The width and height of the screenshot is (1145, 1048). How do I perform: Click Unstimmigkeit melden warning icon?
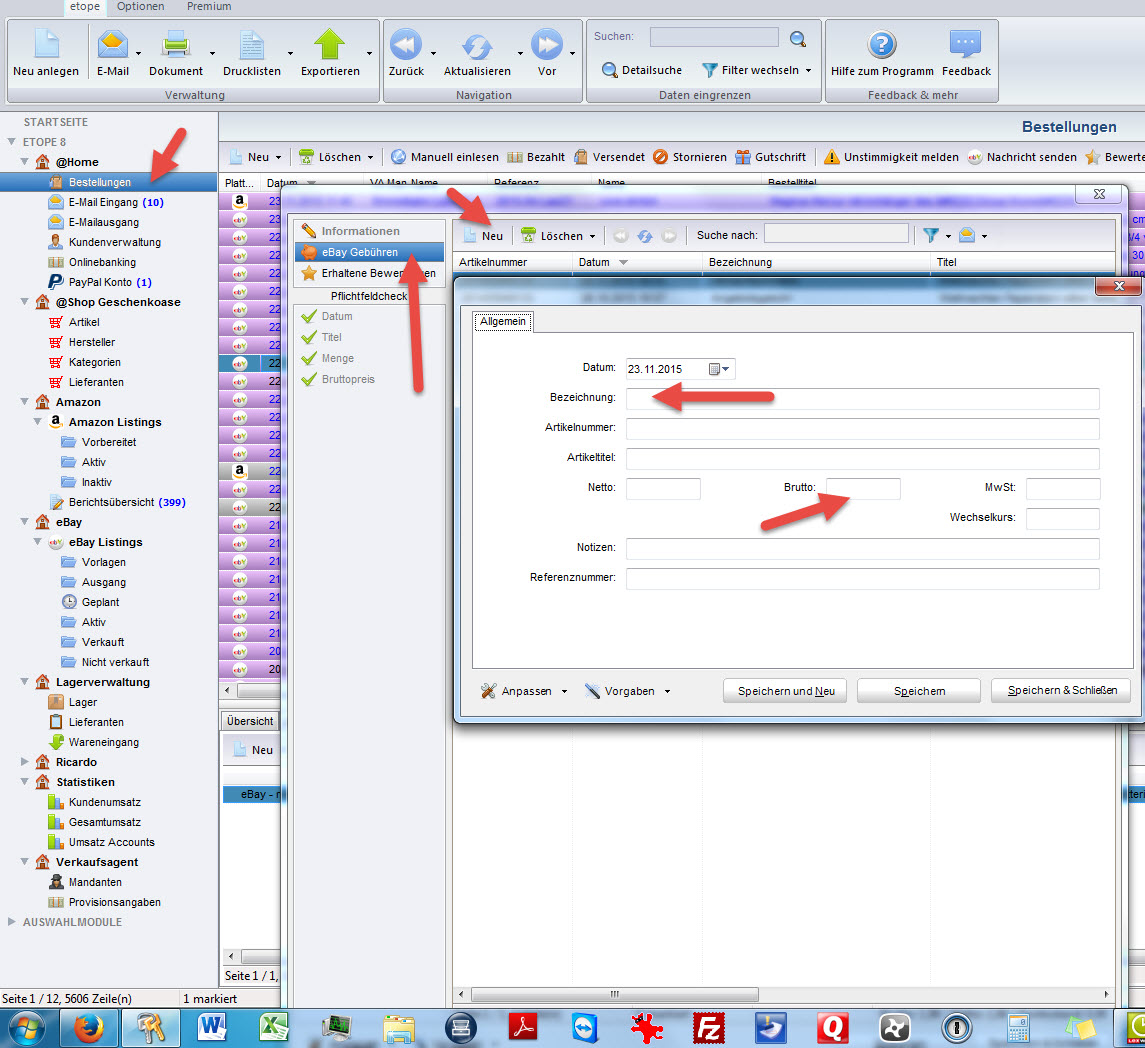click(x=832, y=157)
